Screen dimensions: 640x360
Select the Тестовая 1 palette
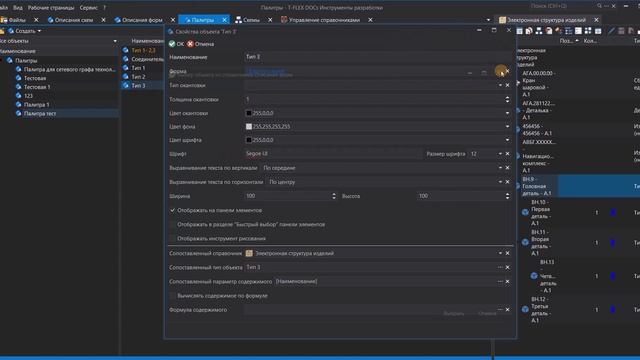[x=37, y=87]
